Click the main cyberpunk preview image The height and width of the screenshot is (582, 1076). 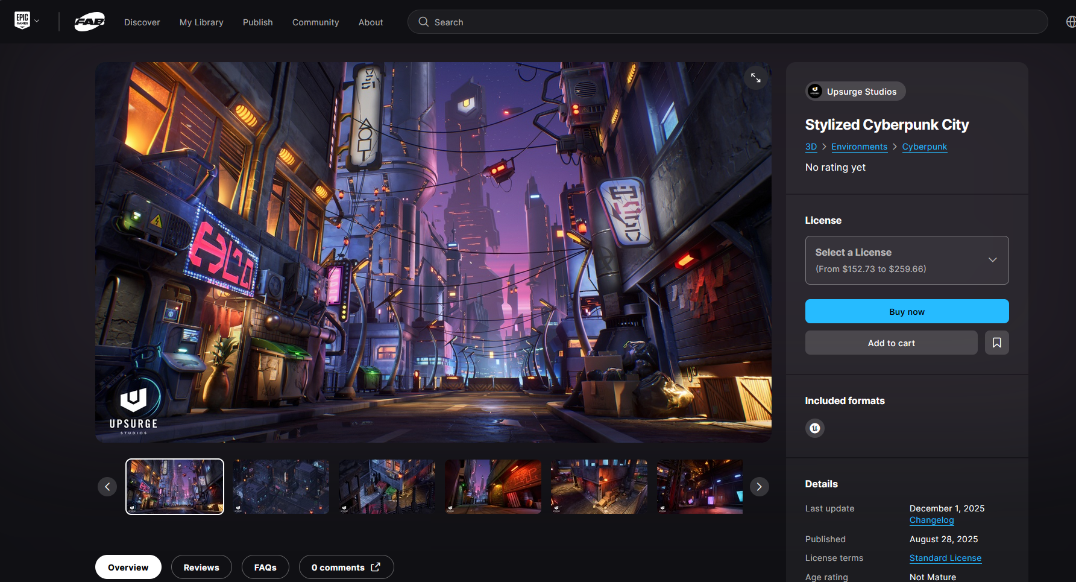[x=433, y=252]
